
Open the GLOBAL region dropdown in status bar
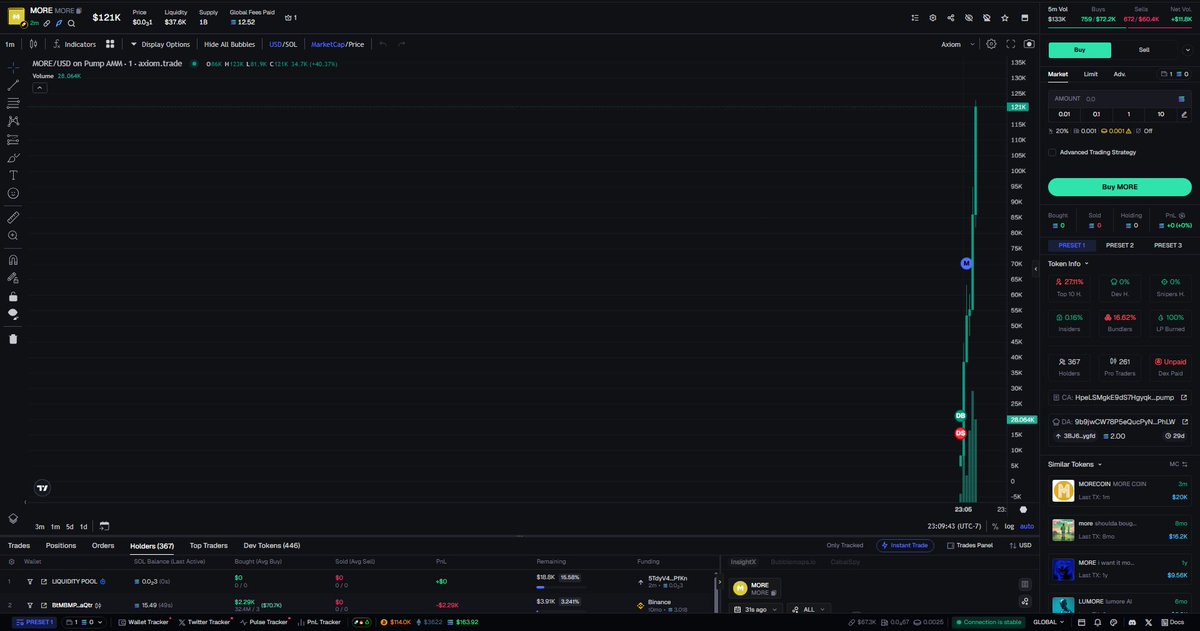point(1046,621)
